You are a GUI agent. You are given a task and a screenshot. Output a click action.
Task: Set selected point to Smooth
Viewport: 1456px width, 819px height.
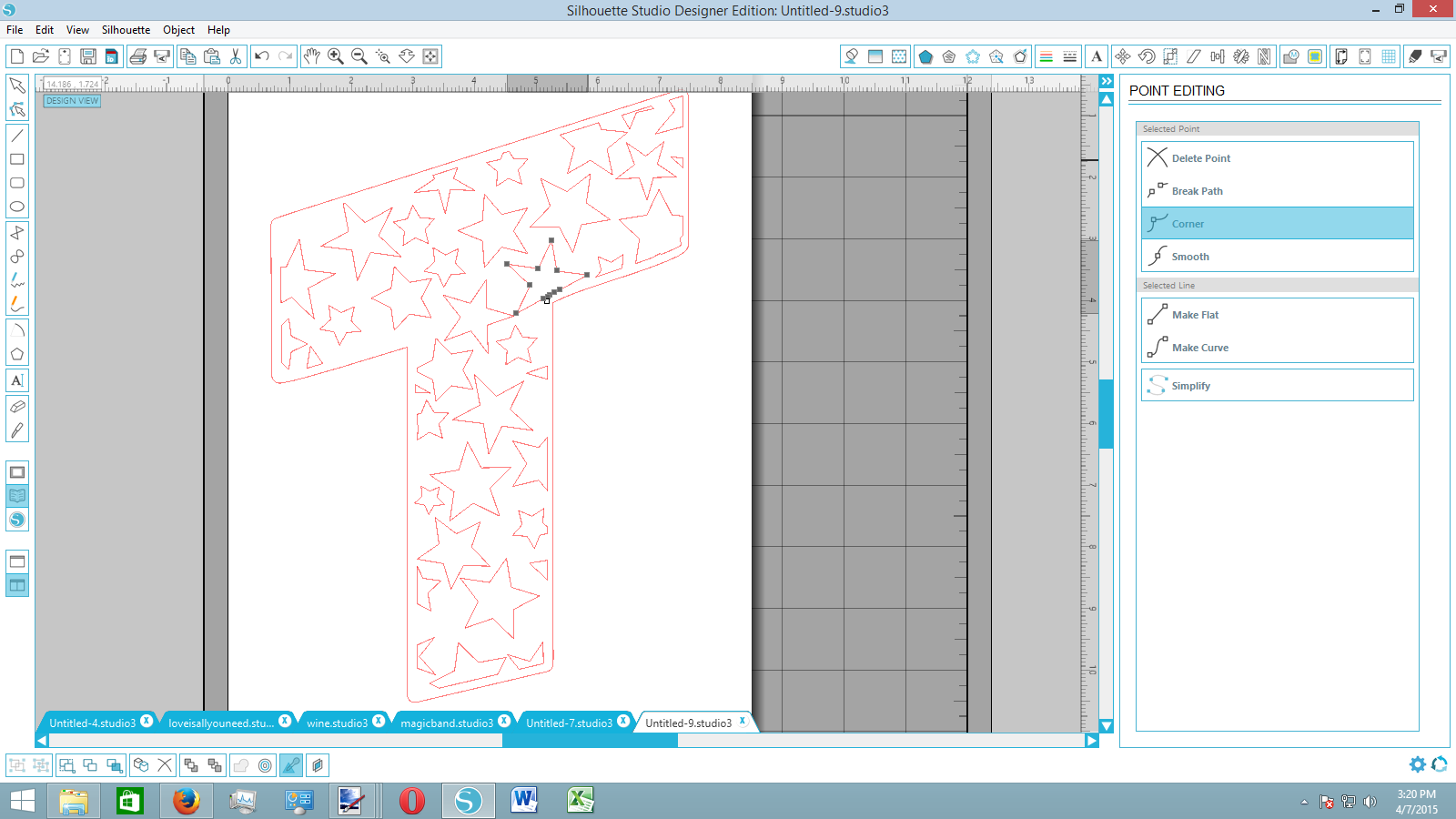[x=1278, y=257]
